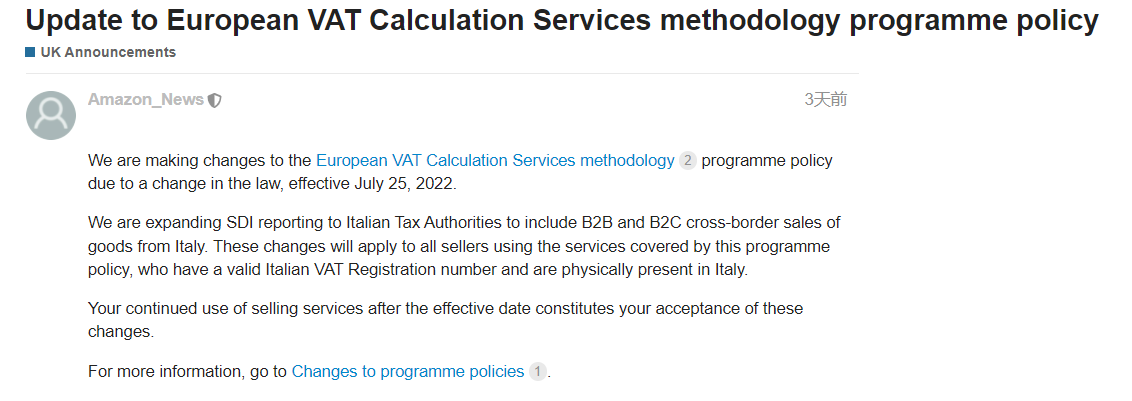Click the click-count badge showing 2
This screenshot has width=1132, height=401.
pos(687,160)
